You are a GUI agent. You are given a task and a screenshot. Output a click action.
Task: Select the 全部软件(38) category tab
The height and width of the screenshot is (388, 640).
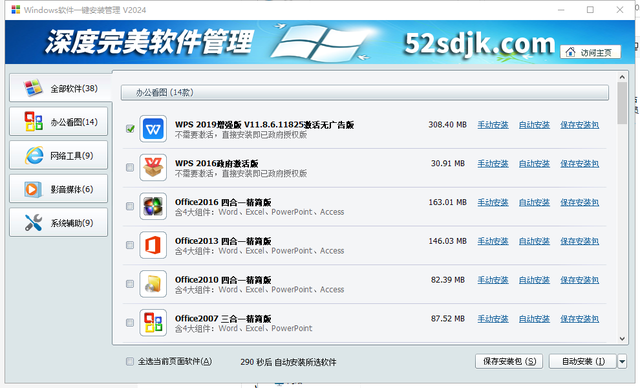click(60, 88)
